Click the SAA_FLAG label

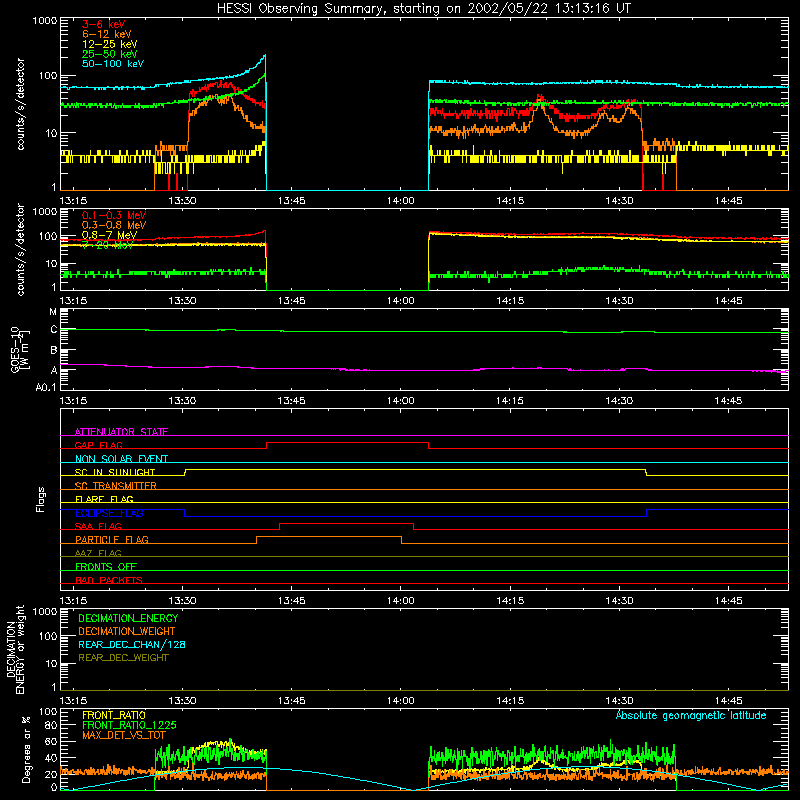click(98, 527)
